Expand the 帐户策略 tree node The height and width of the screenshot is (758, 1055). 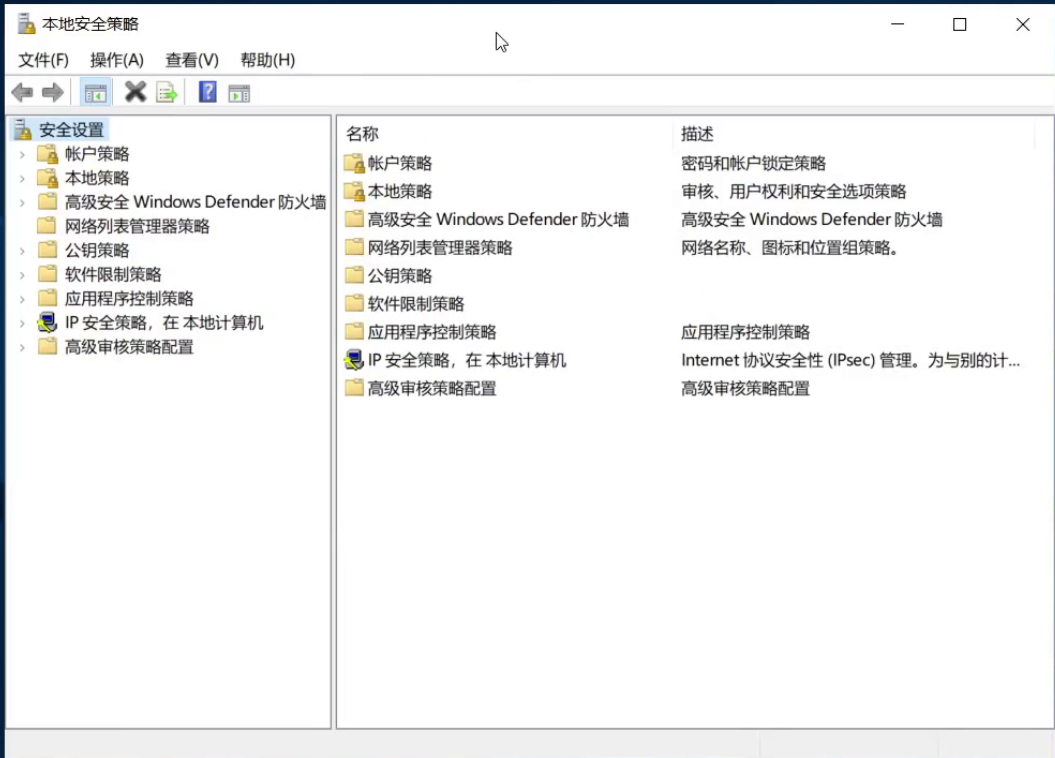[x=22, y=154]
